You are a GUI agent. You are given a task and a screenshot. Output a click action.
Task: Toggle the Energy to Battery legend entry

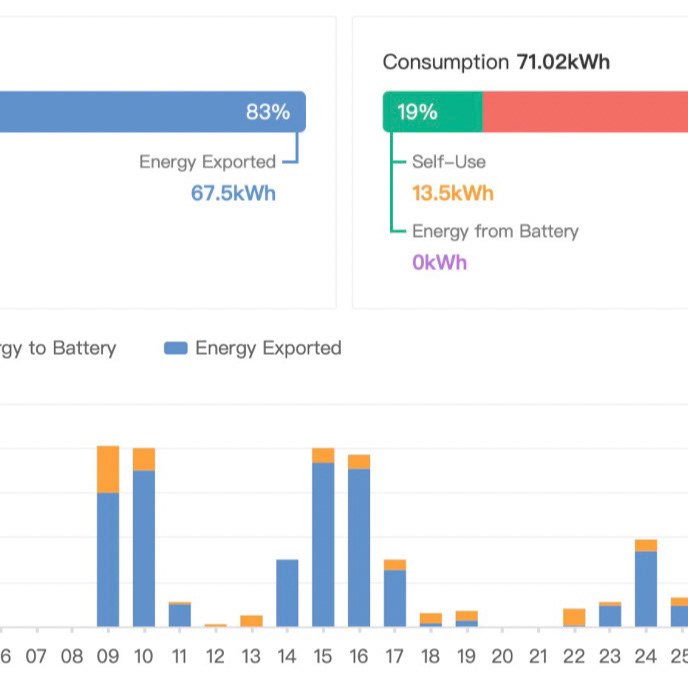(58, 348)
